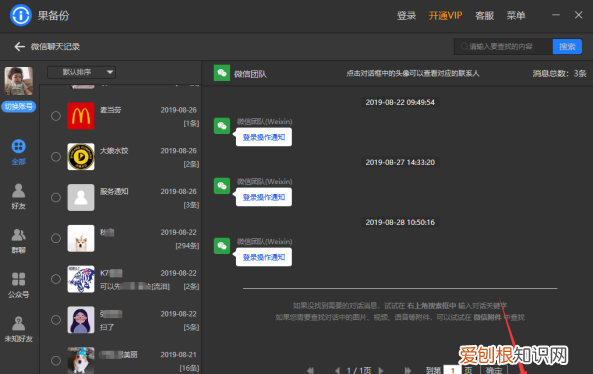Open the 大娘水饺 round logo avatar
593x374 pixels.
(81, 157)
